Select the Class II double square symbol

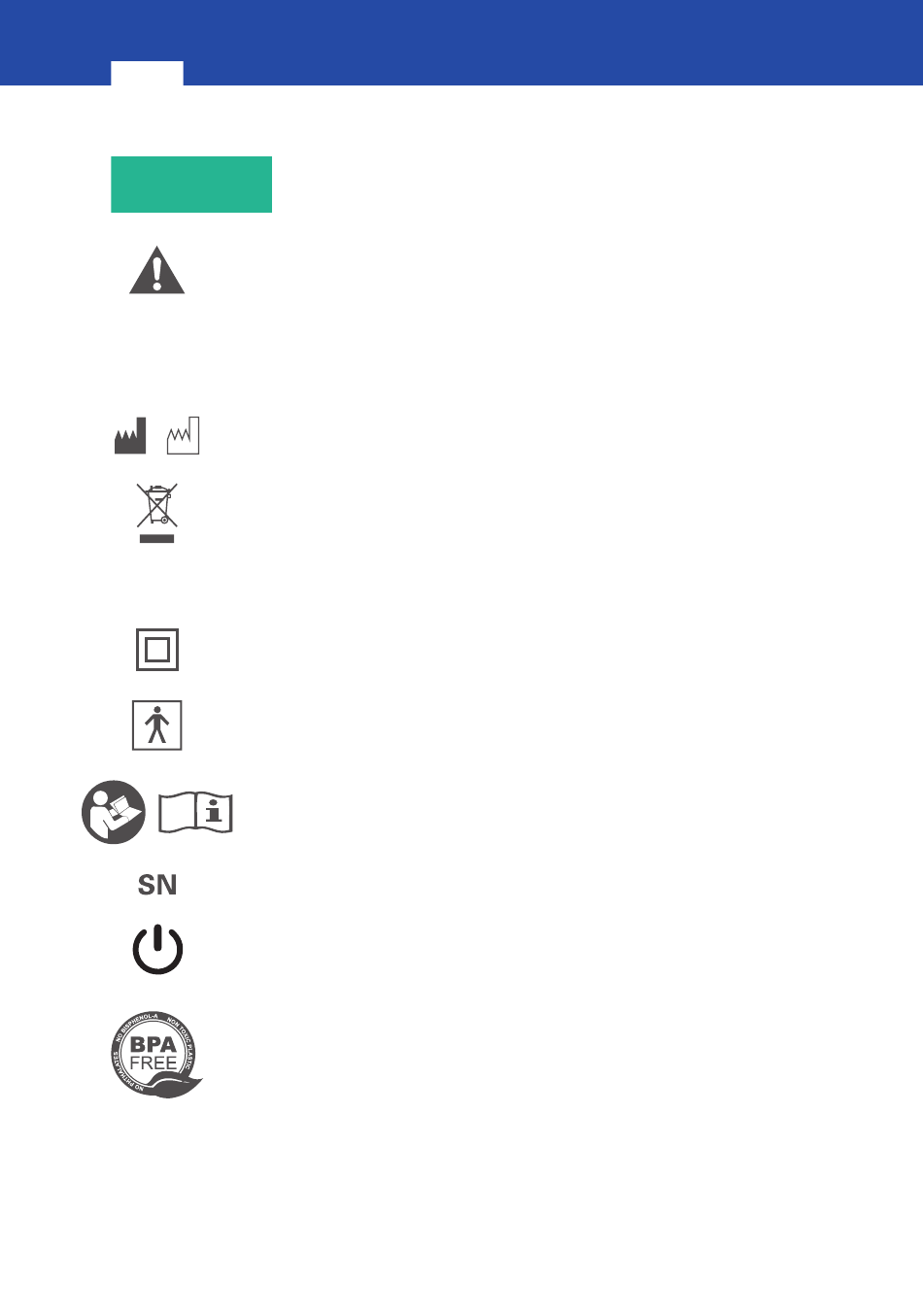pos(156,650)
